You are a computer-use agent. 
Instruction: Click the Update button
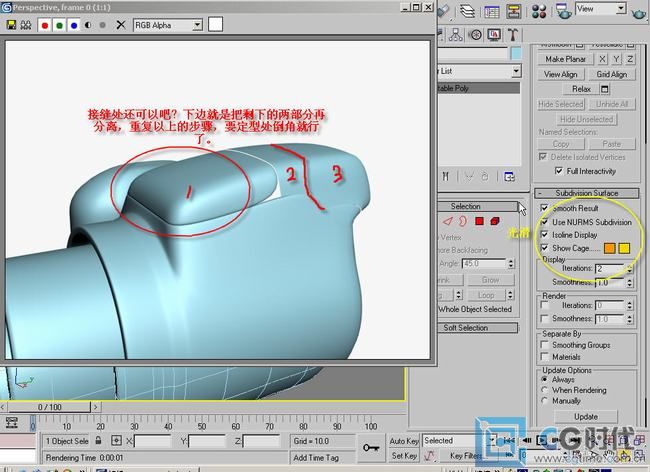(x=586, y=417)
